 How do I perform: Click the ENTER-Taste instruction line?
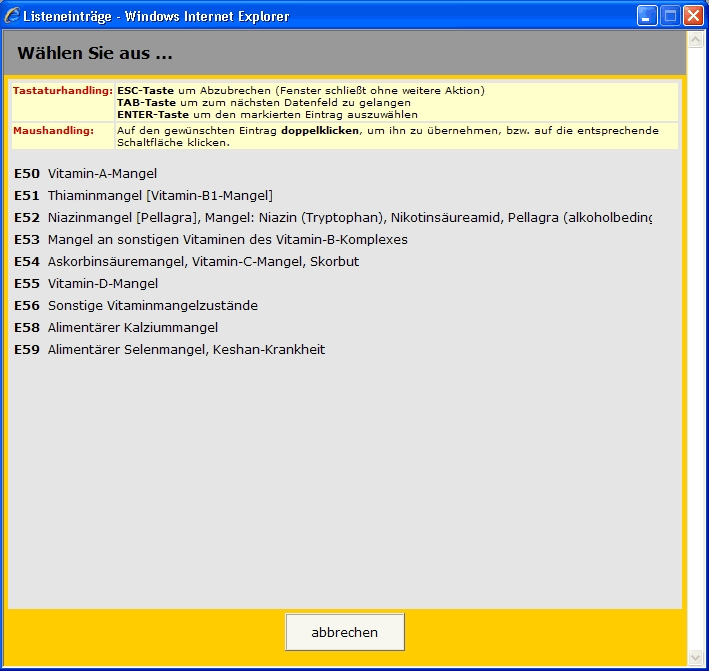(x=267, y=115)
